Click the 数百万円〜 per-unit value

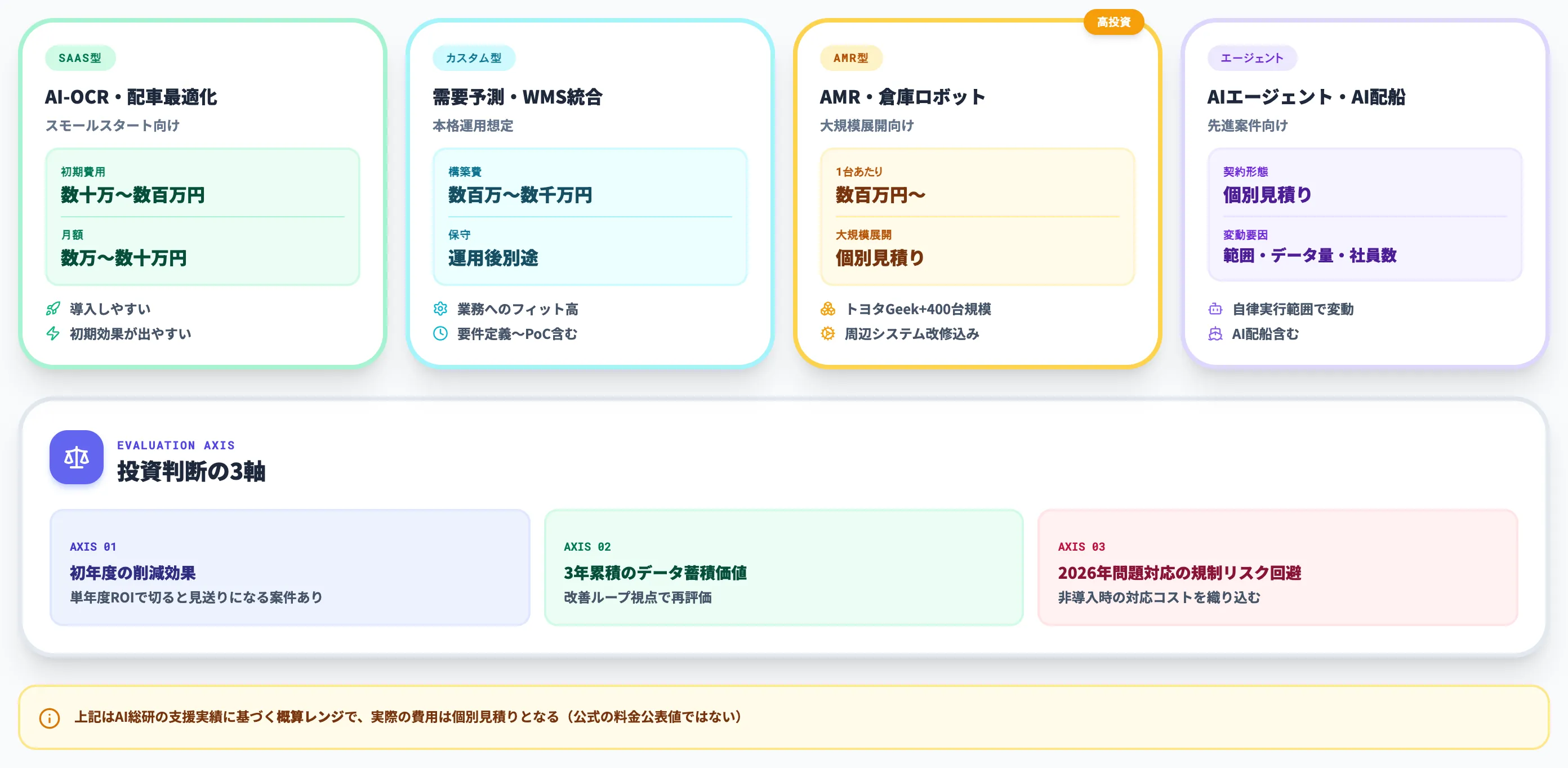pyautogui.click(x=880, y=195)
